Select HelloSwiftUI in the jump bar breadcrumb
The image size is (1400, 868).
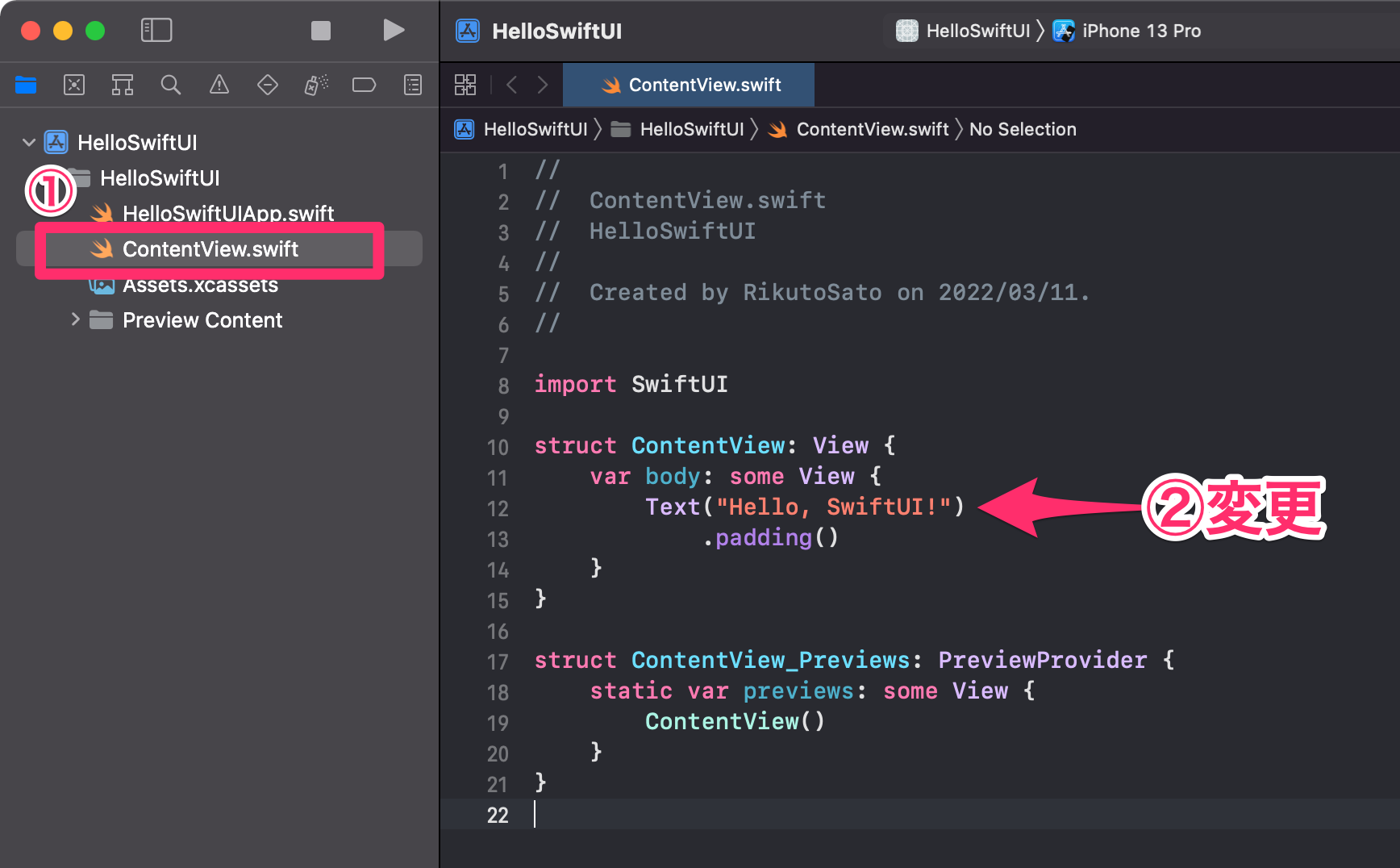click(x=535, y=129)
